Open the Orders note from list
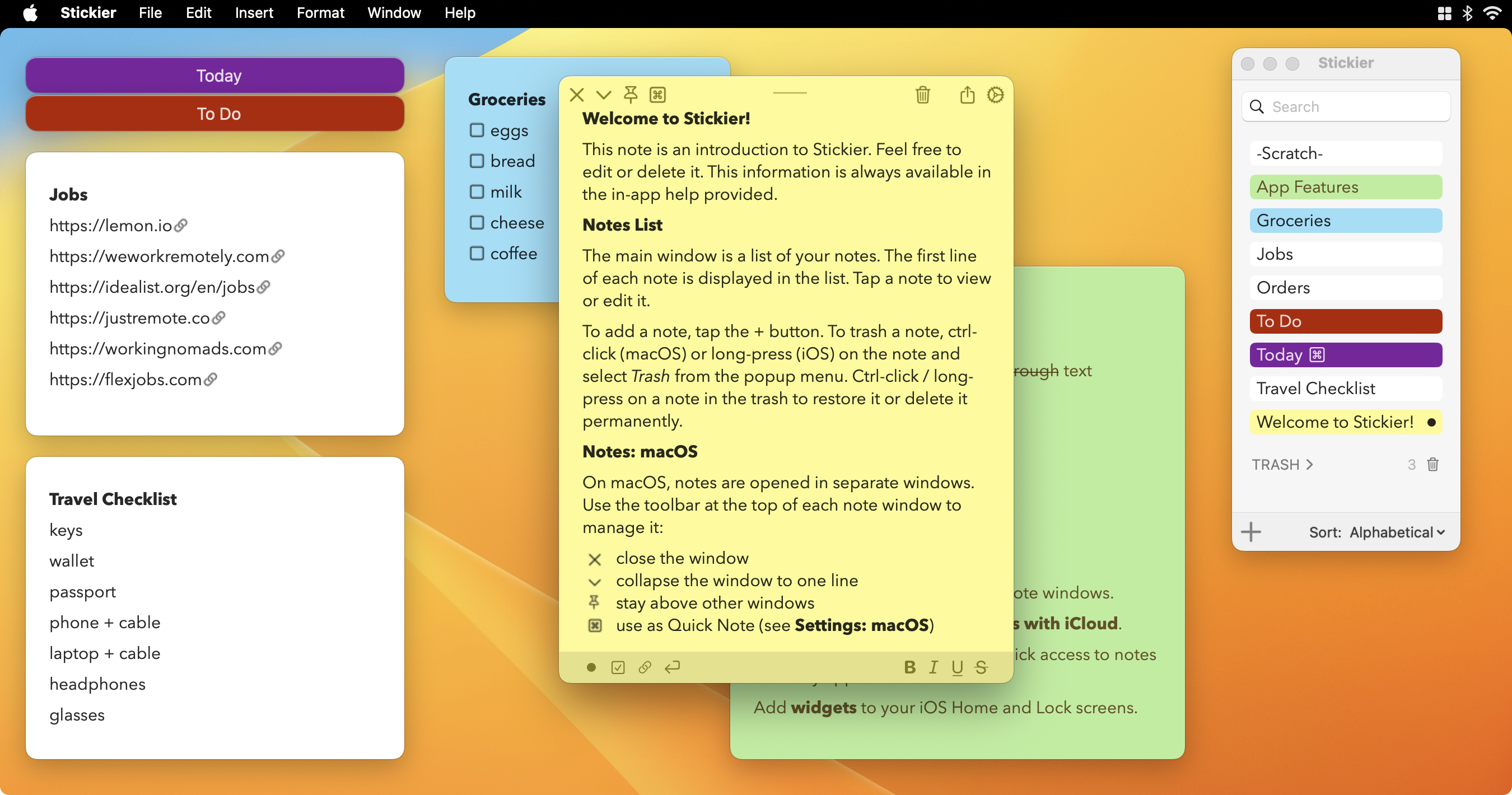This screenshot has height=795, width=1512. coord(1346,288)
